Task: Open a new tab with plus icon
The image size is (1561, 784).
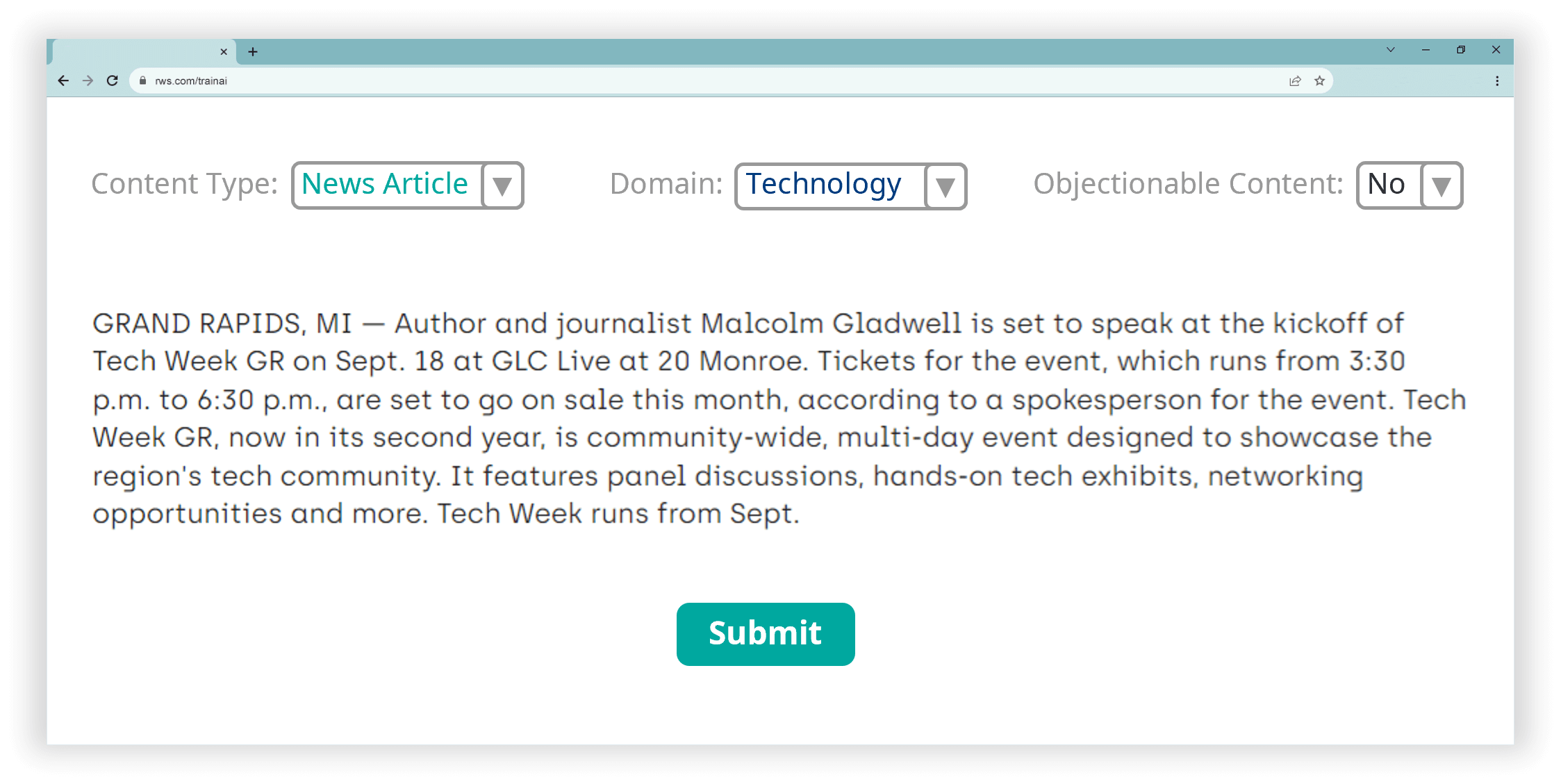Action: pyautogui.click(x=253, y=52)
